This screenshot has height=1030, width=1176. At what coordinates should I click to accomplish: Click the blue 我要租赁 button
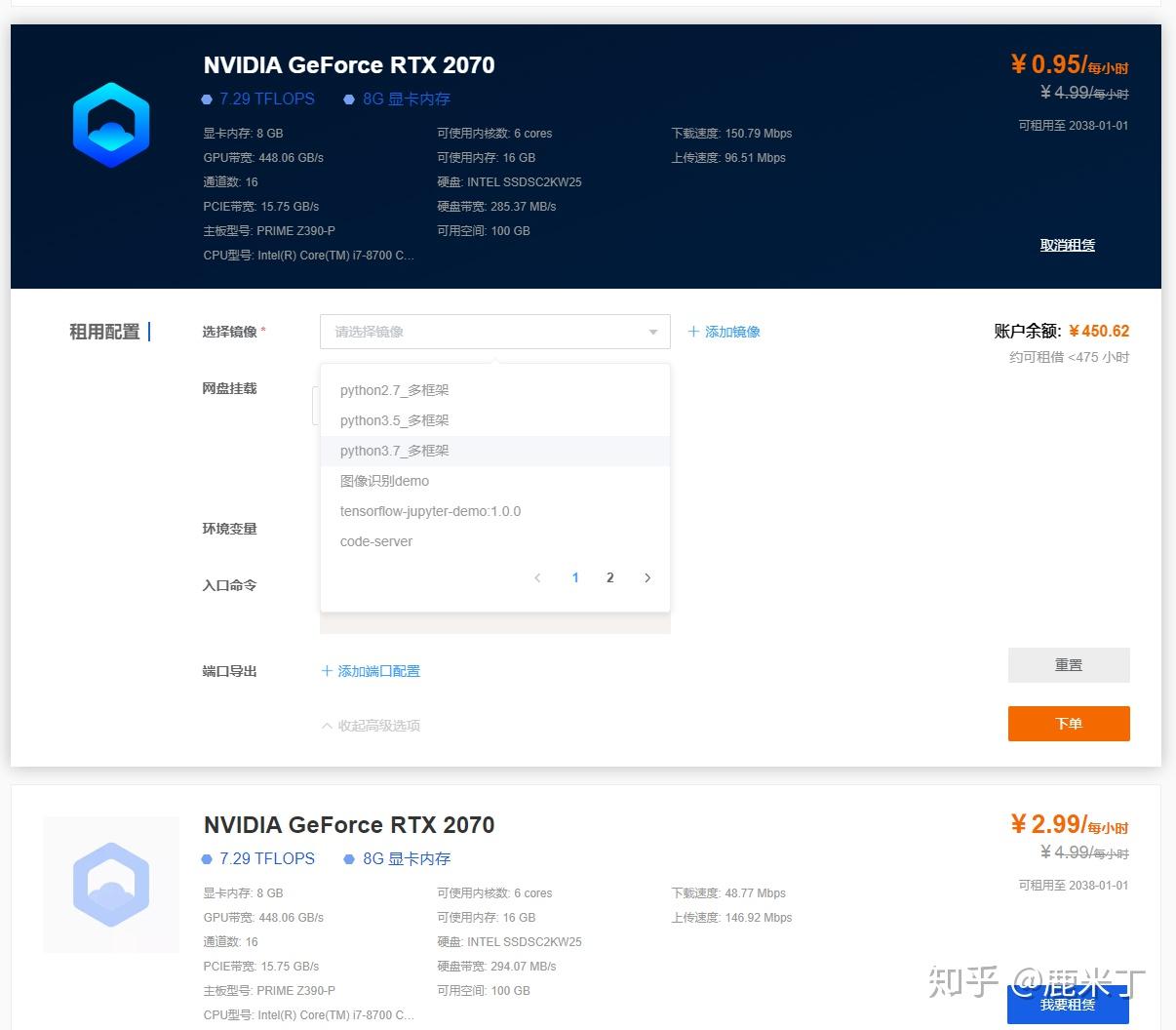click(x=1068, y=1005)
